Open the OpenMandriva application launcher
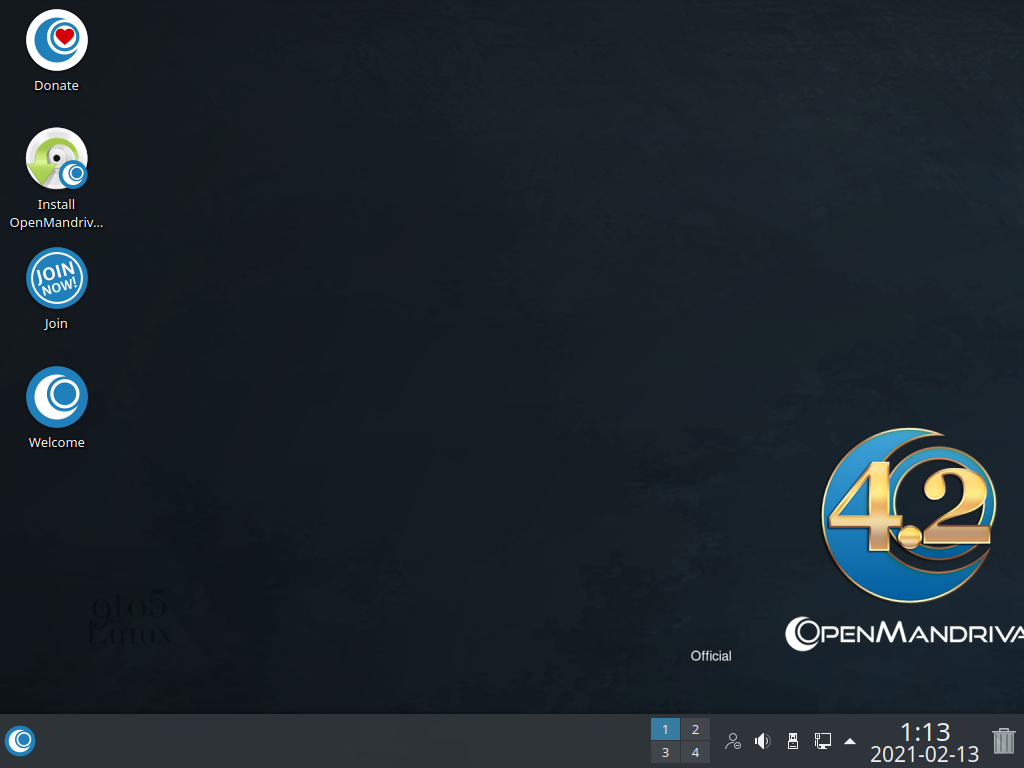Viewport: 1024px width, 768px height. [20, 741]
